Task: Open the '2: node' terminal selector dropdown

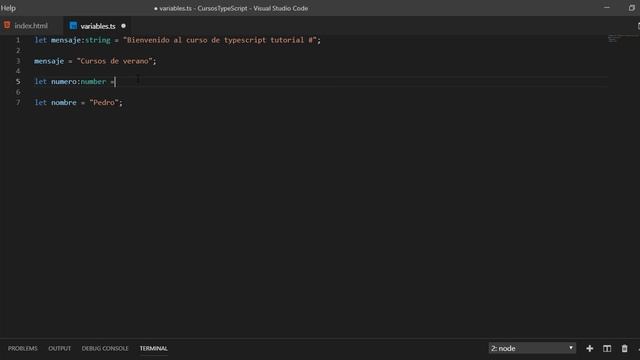Action: [x=532, y=348]
